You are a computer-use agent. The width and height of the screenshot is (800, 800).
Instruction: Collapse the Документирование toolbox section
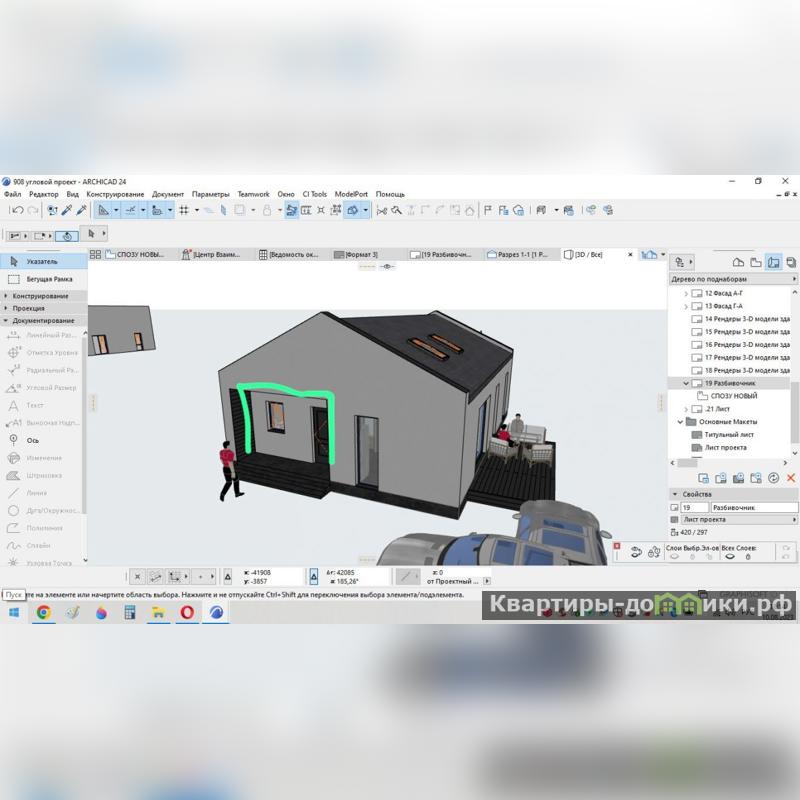tap(43, 320)
